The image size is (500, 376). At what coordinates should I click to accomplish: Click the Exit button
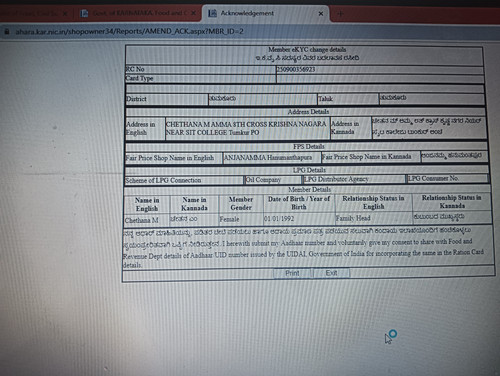pyautogui.click(x=331, y=273)
